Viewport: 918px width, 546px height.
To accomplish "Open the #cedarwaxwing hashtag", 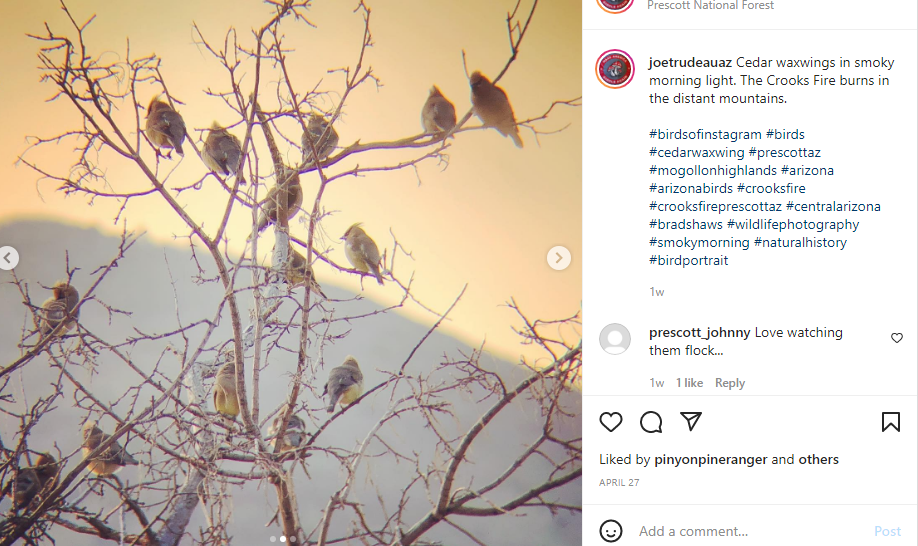I will pos(697,152).
